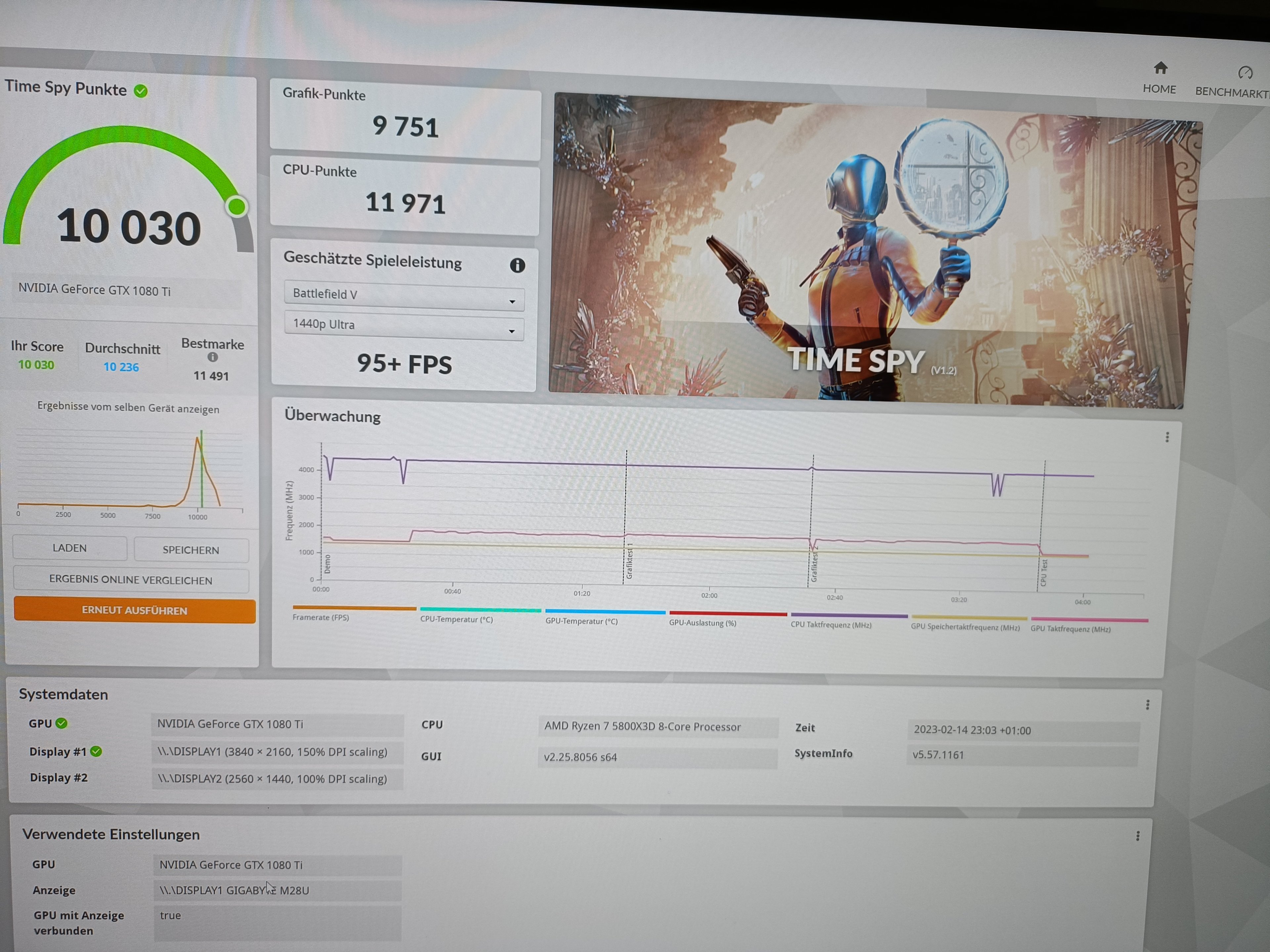Toggle CPU-Temperatur legend series

pos(456,619)
